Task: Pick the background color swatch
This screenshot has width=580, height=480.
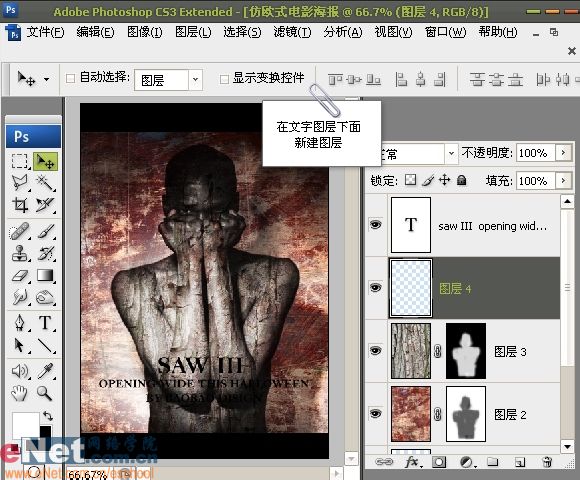Action: point(45,433)
